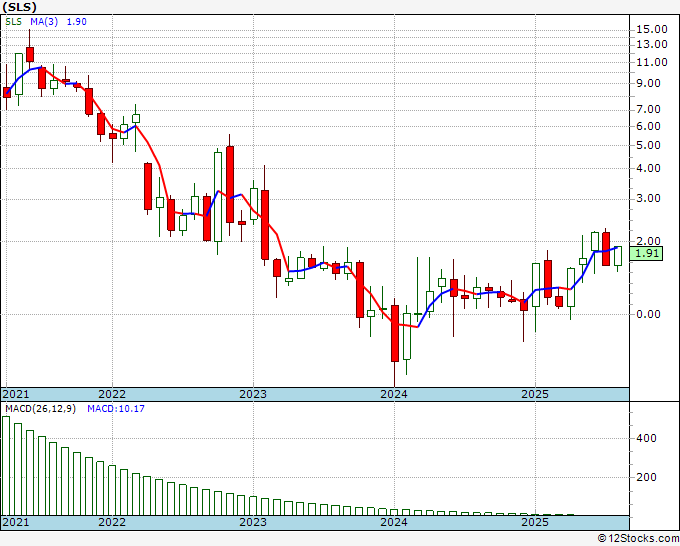Click the 15.00 price axis label

651,29
